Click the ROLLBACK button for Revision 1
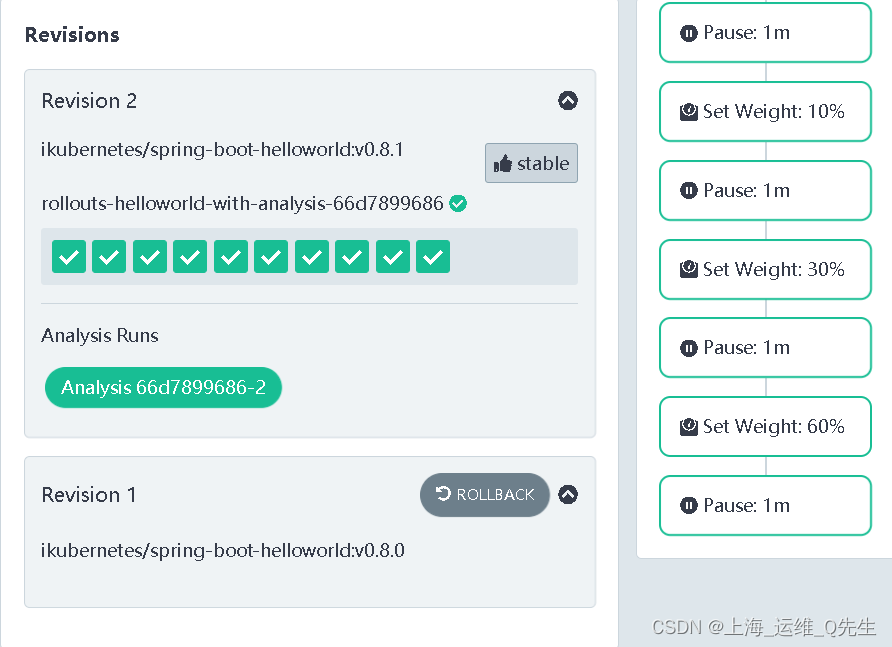The width and height of the screenshot is (892, 647). (x=485, y=494)
